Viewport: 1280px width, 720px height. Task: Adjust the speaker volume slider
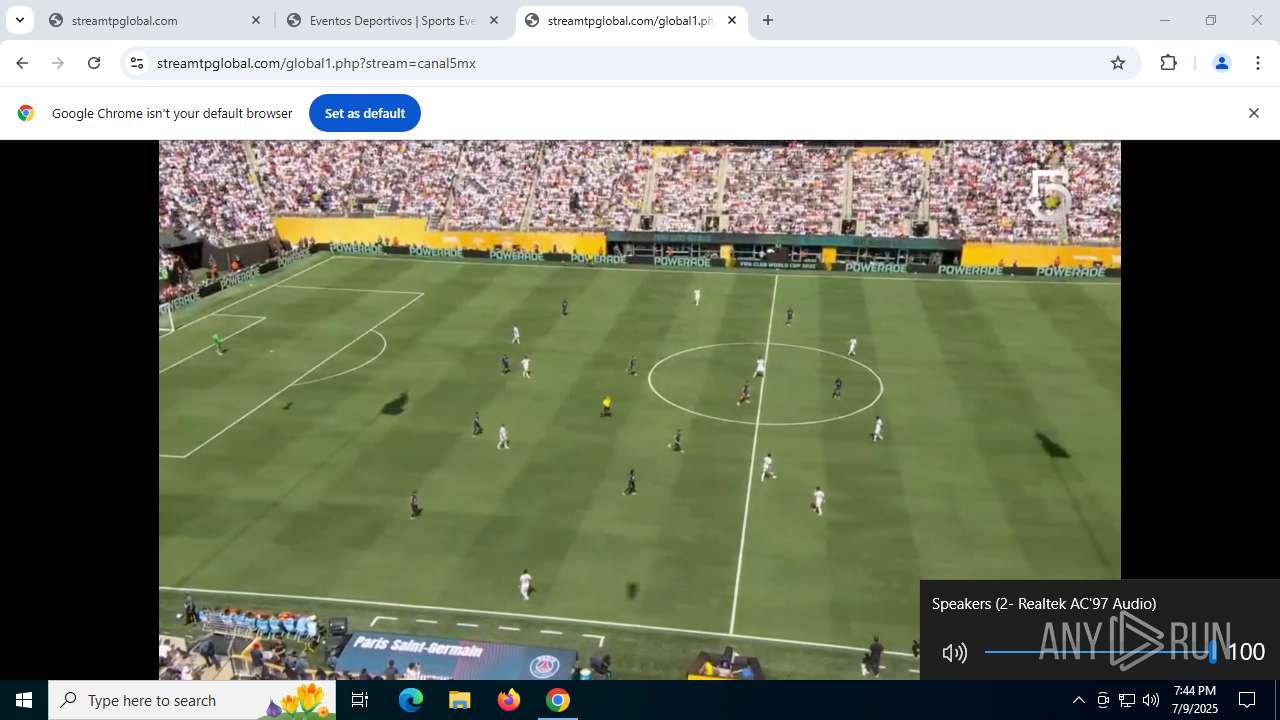click(x=1100, y=652)
